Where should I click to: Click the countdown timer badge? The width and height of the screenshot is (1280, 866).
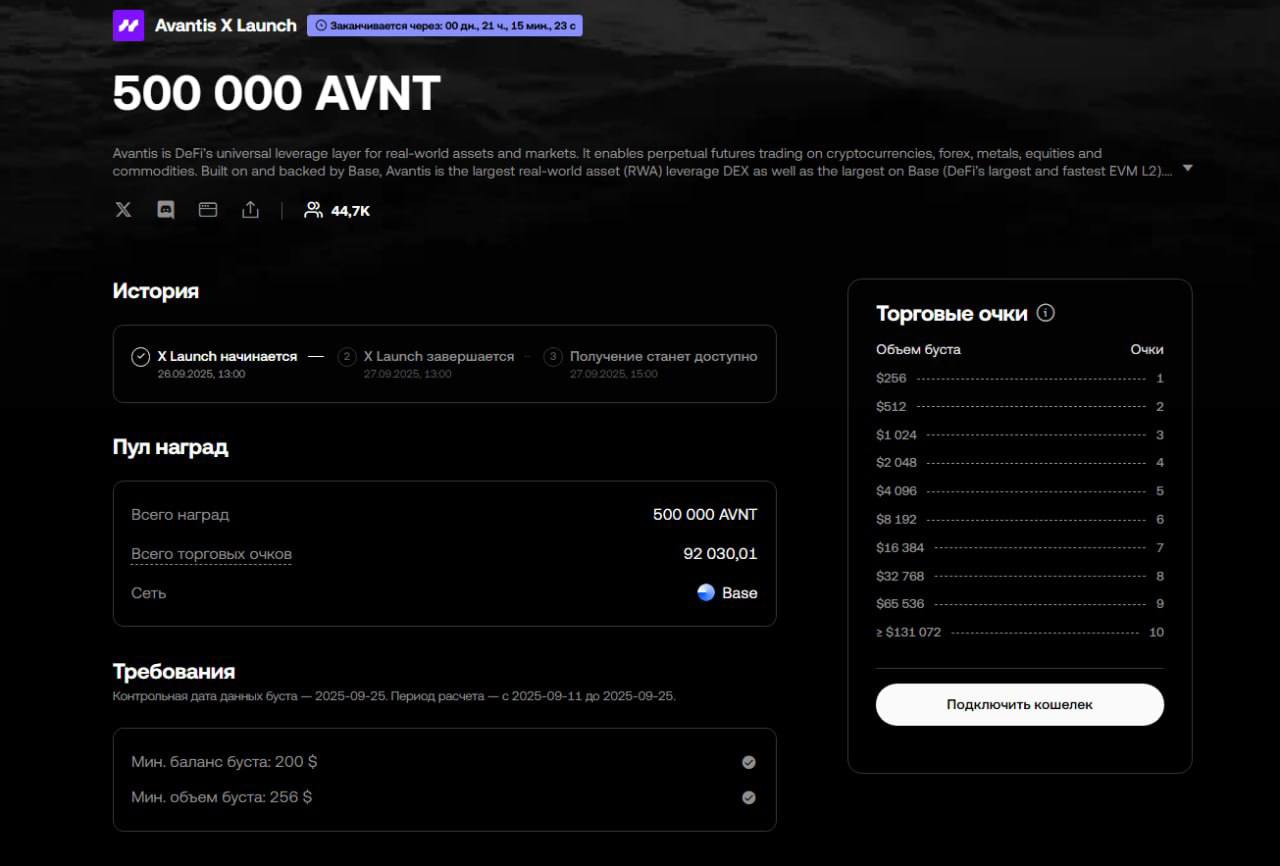(445, 25)
